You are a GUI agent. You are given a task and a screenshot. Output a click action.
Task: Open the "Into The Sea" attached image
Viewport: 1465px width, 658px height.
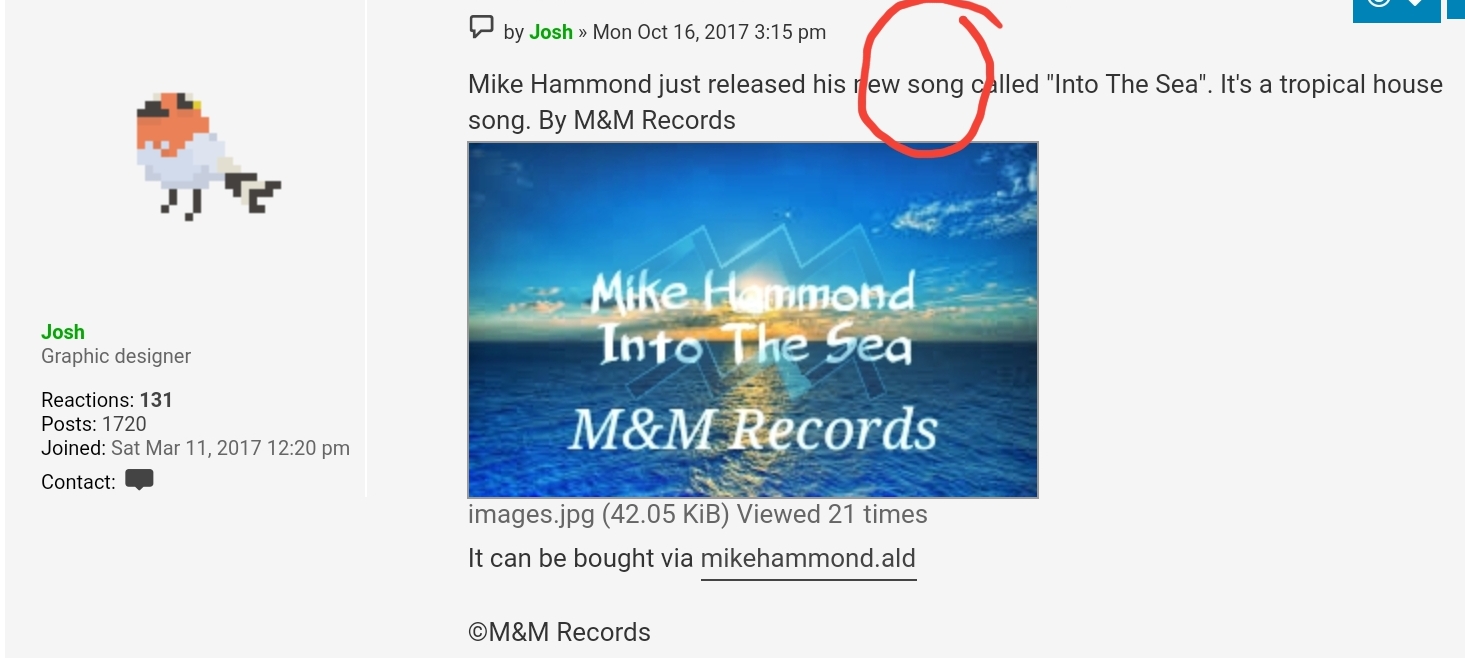pyautogui.click(x=753, y=320)
